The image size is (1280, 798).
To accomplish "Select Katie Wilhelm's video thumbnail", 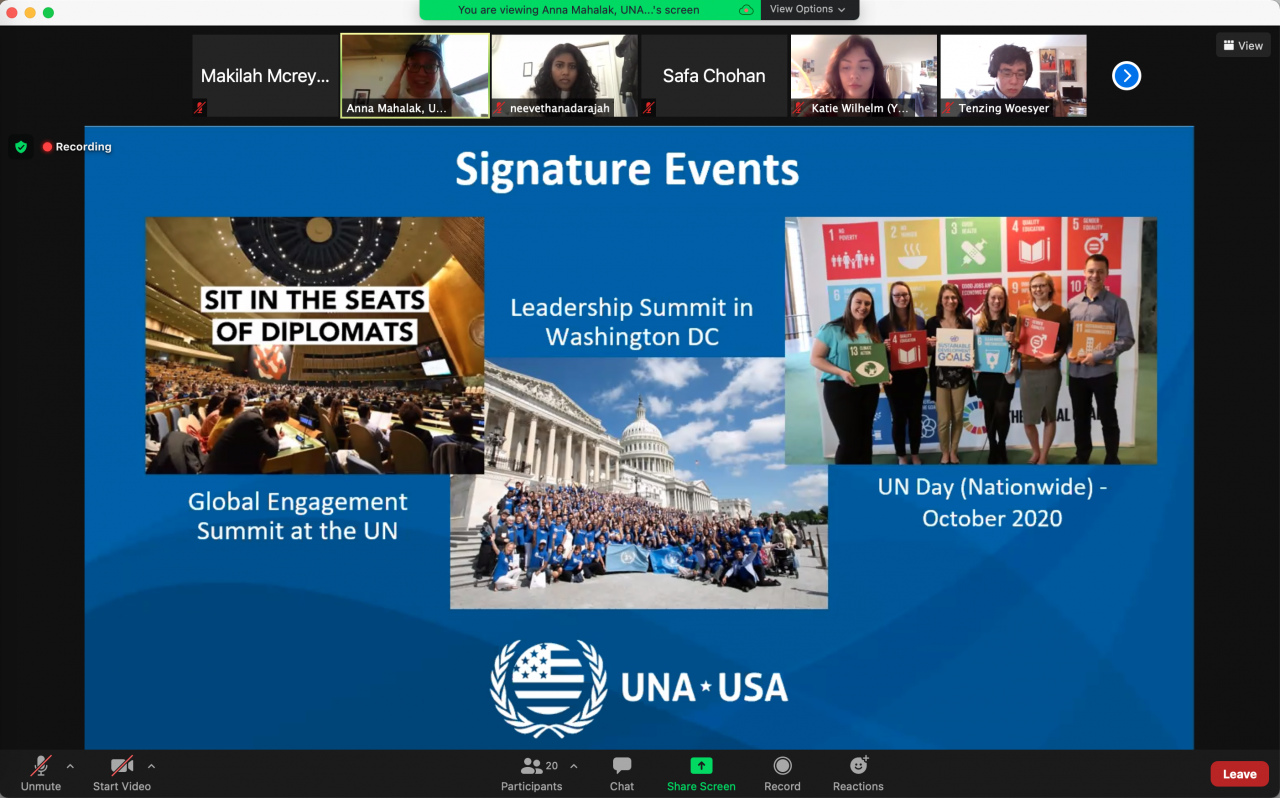I will [864, 76].
